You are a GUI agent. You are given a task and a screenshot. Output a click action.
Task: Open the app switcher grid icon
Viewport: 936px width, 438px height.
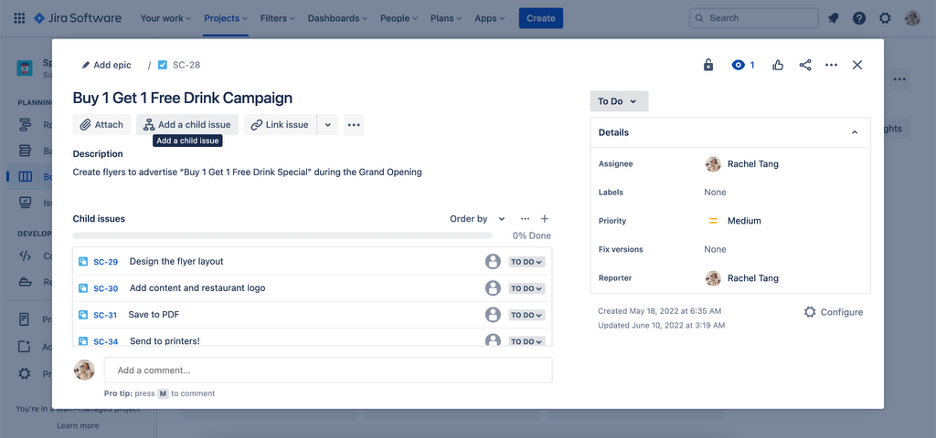point(19,18)
